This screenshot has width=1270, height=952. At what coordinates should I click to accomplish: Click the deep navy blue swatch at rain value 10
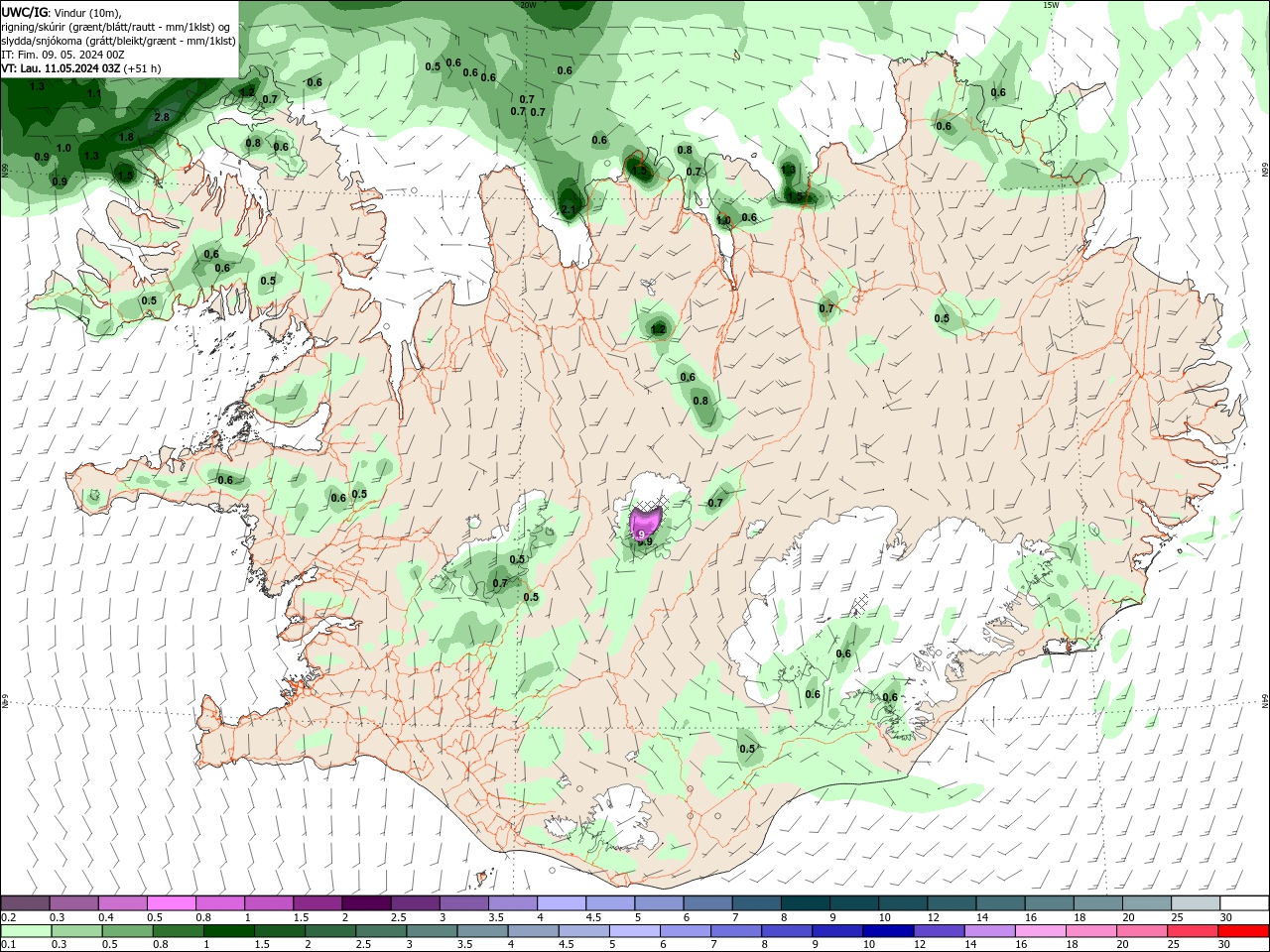click(x=888, y=931)
